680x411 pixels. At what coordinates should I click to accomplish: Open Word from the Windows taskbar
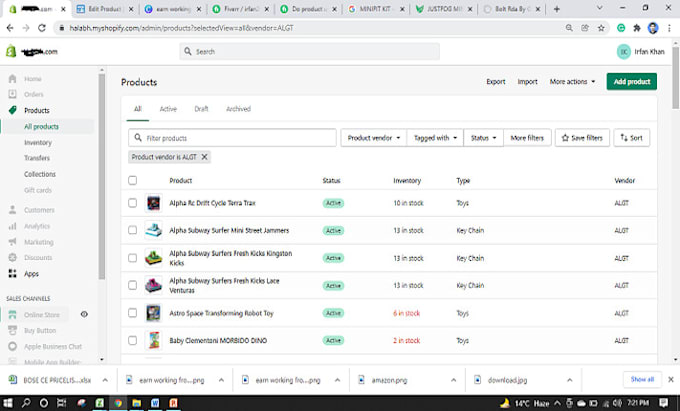[x=155, y=403]
